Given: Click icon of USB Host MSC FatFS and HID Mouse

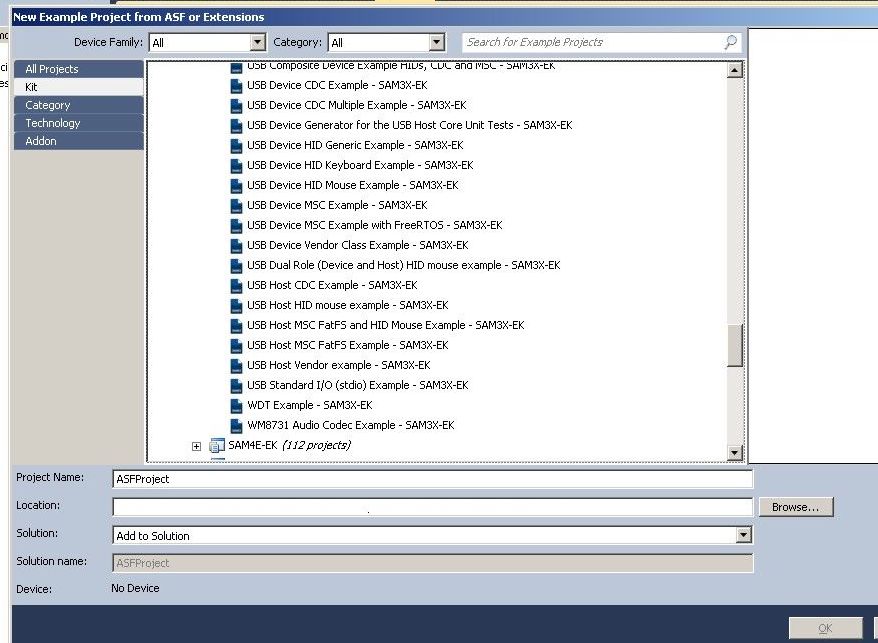Looking at the screenshot, I should pos(236,326).
